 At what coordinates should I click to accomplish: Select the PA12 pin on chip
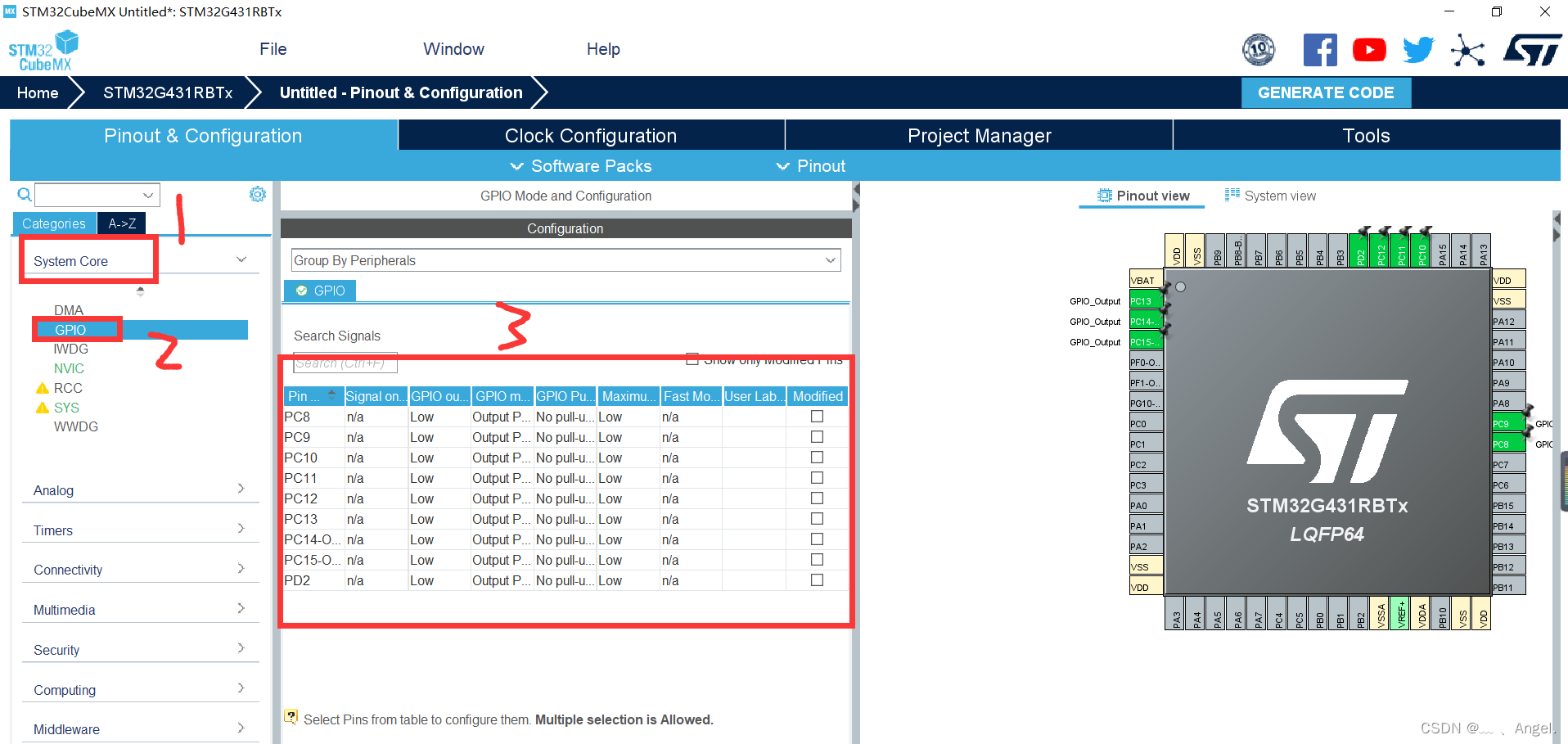tap(1509, 321)
